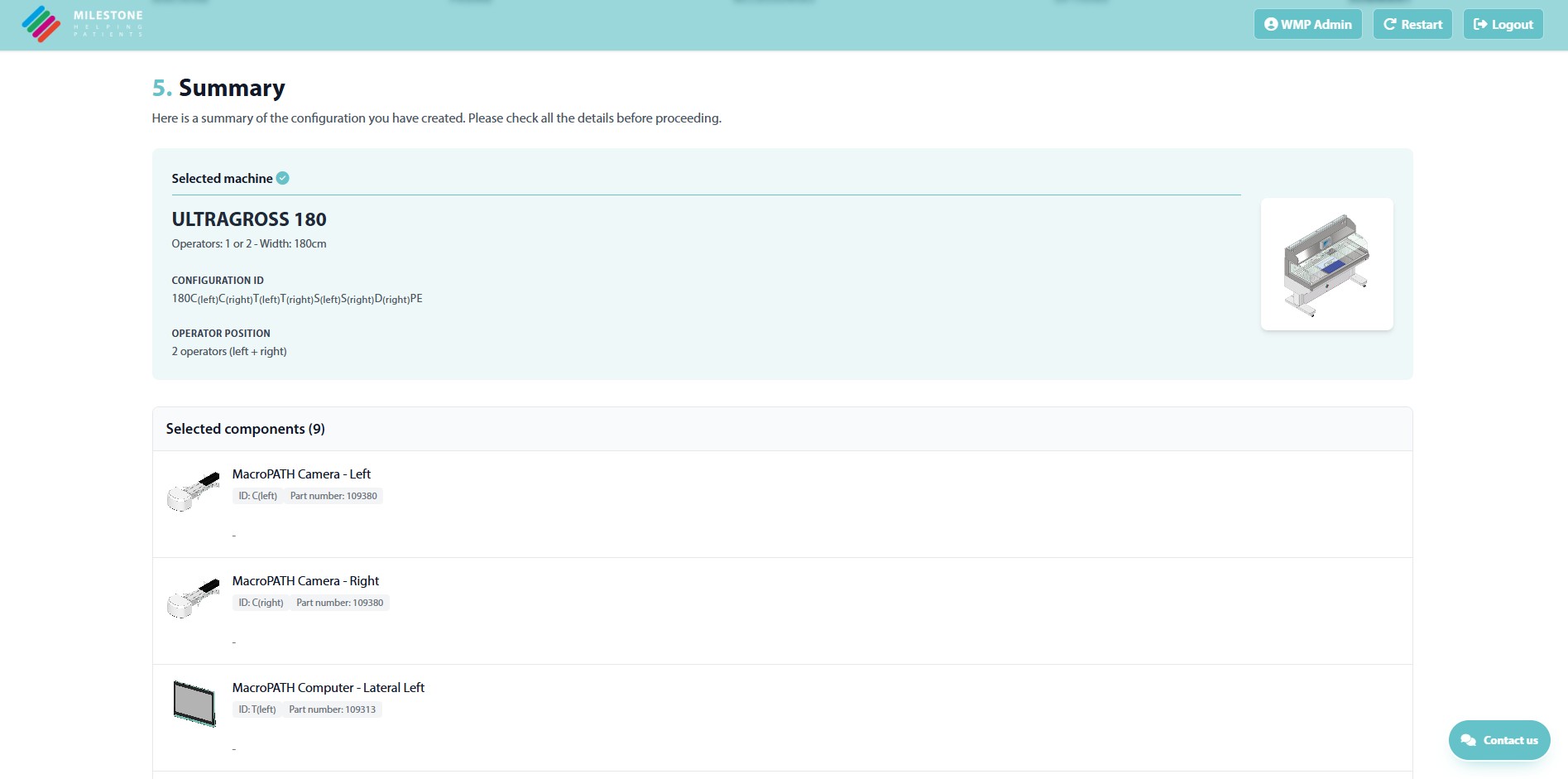The image size is (1568, 779).
Task: Log out using the Logout button
Action: [x=1503, y=24]
